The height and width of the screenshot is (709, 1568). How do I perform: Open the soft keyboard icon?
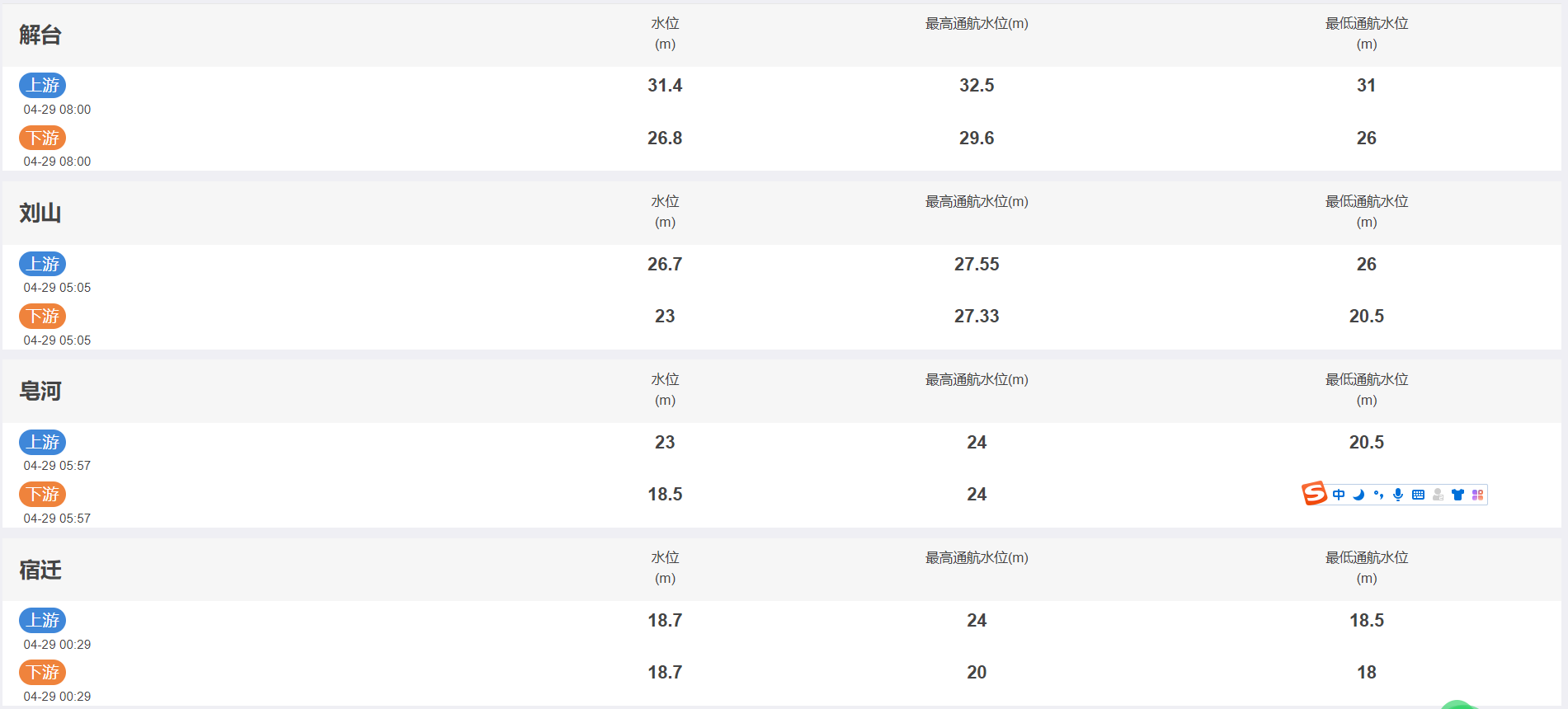click(x=1418, y=495)
